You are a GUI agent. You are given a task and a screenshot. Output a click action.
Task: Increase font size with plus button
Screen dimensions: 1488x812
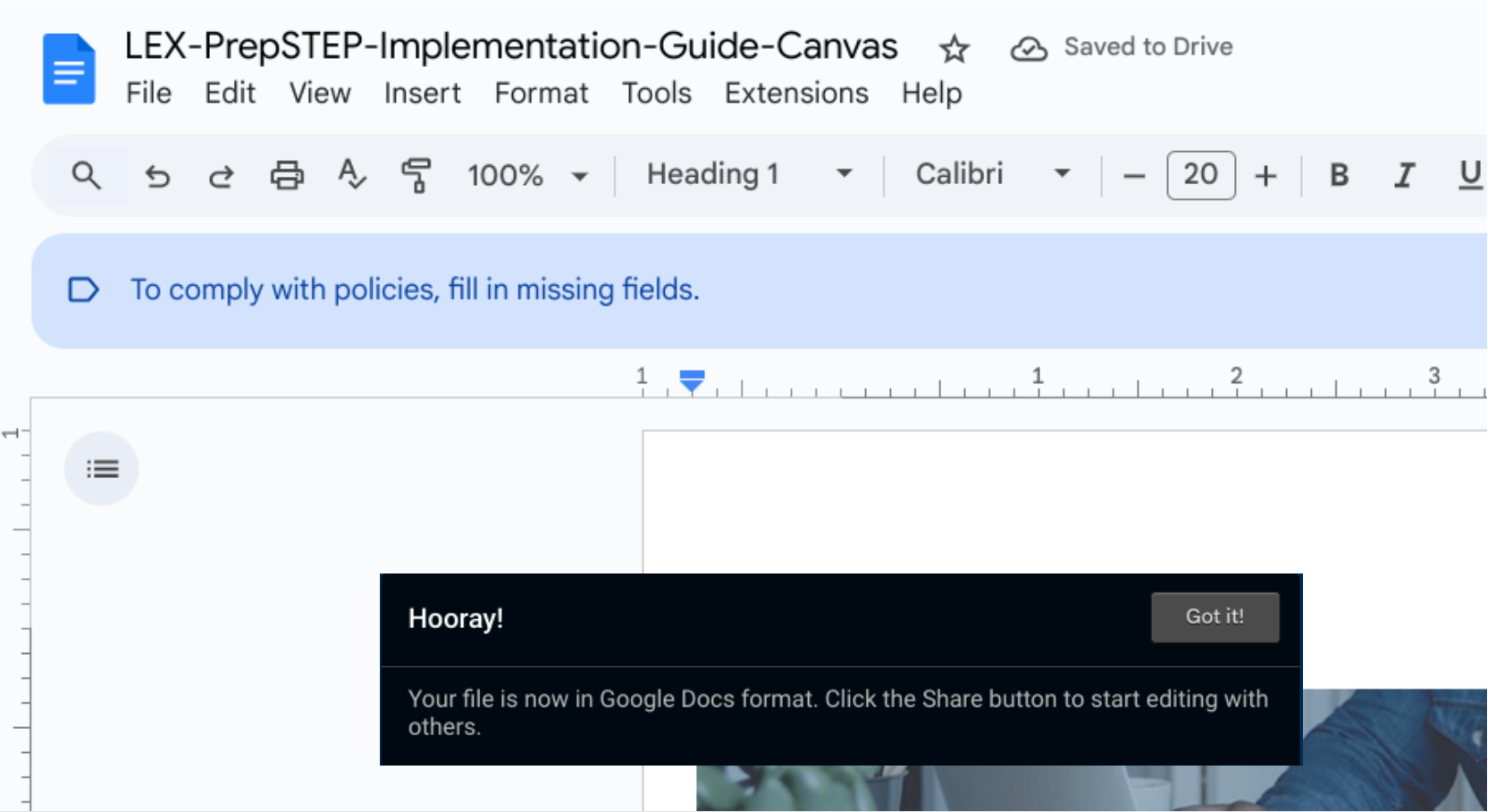(x=1265, y=176)
